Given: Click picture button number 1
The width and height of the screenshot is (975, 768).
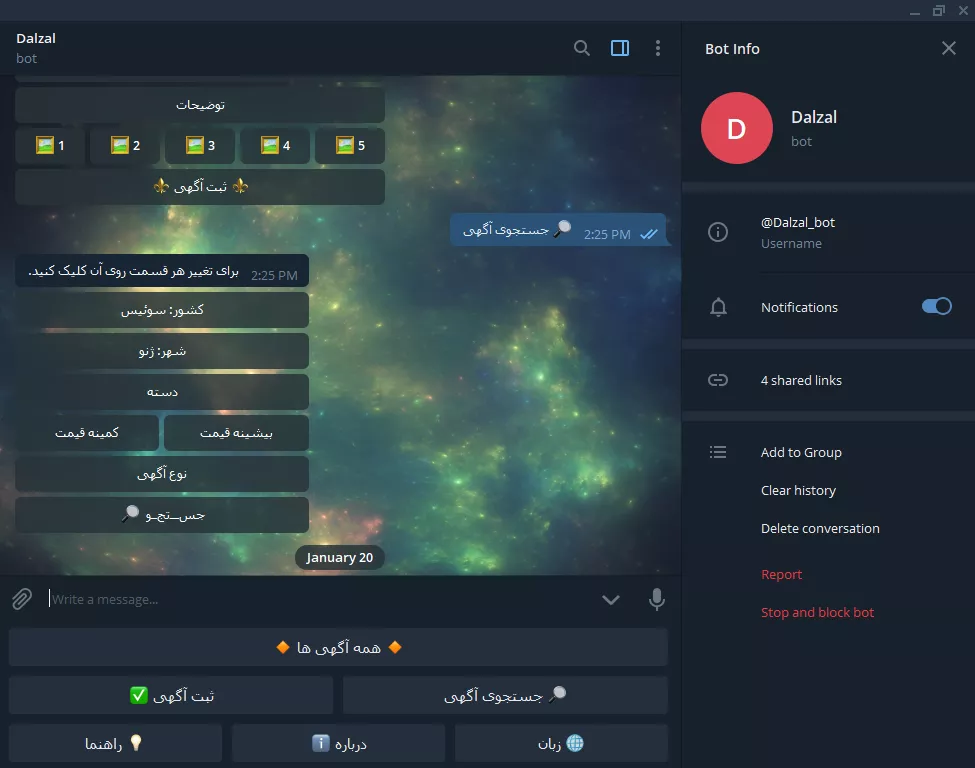Looking at the screenshot, I should pos(50,146).
